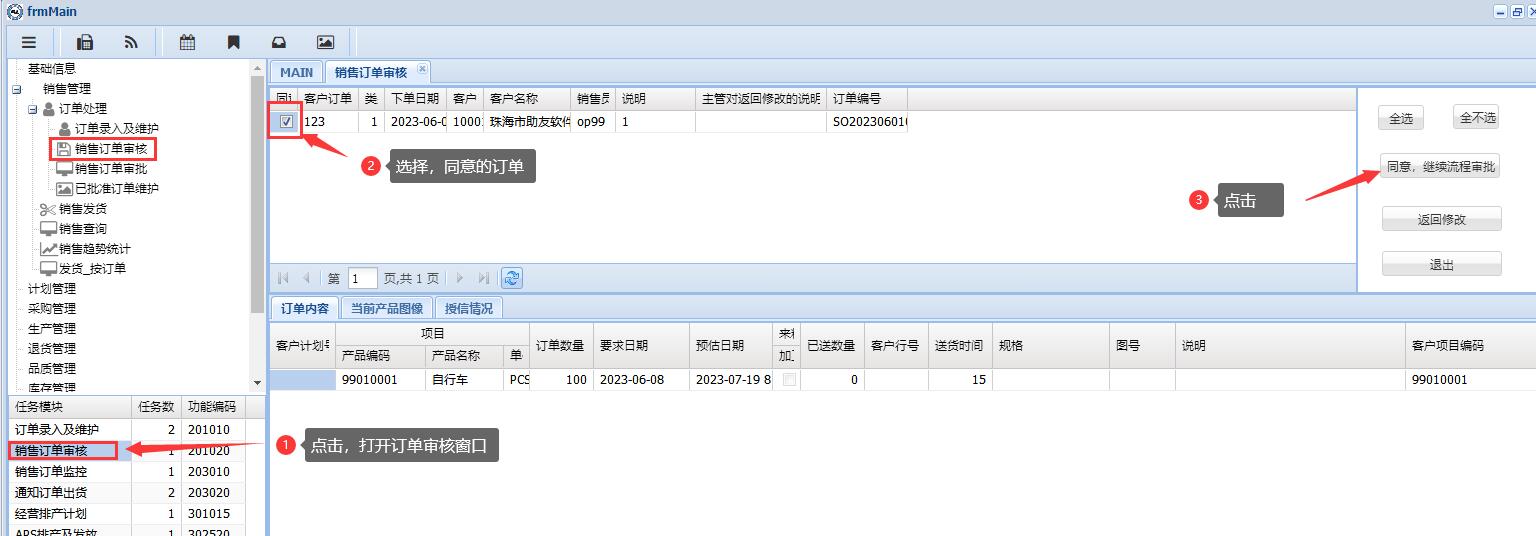Click 销售订单审核 in task module list
1536x536 pixels.
[x=51, y=451]
